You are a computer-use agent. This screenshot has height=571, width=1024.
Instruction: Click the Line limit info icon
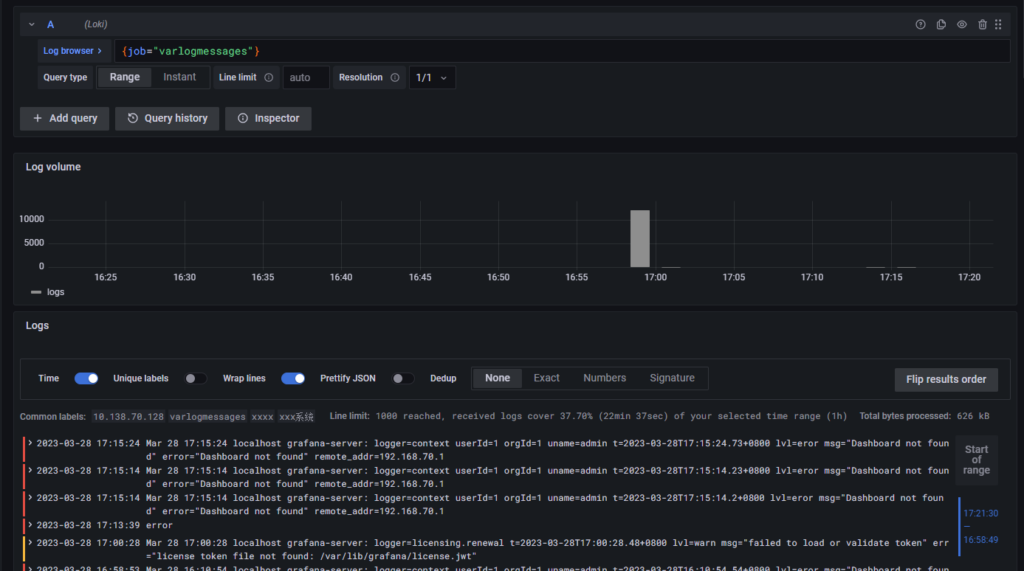[269, 77]
